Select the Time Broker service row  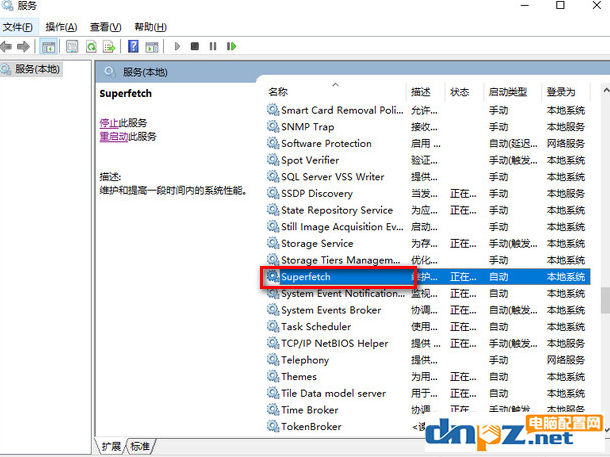point(428,410)
